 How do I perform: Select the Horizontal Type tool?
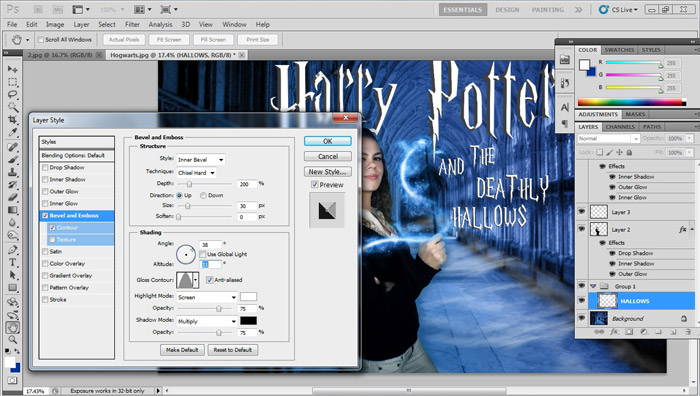tap(12, 263)
